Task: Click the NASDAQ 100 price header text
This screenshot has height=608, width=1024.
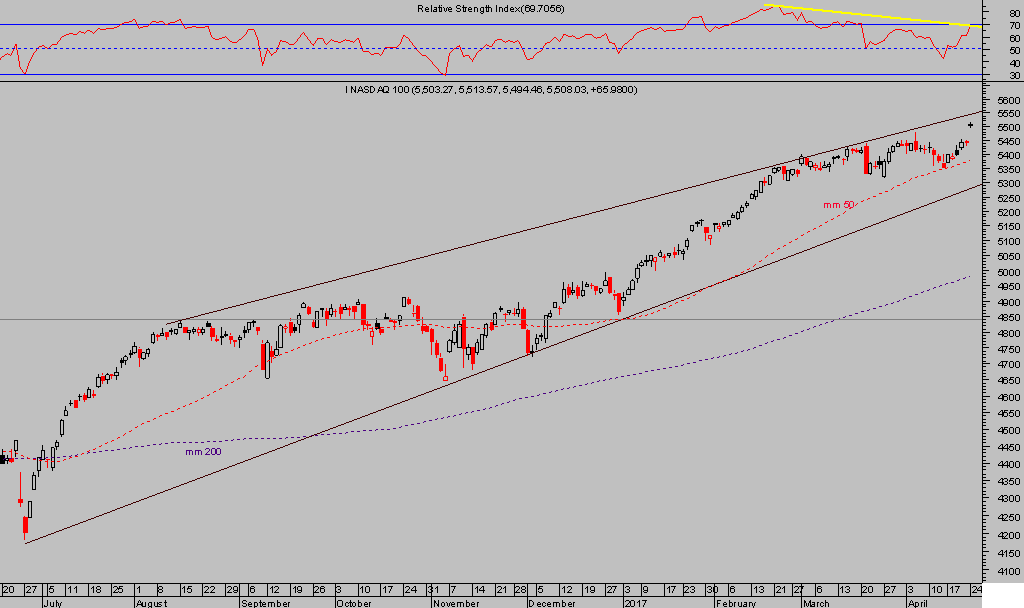Action: (491, 90)
